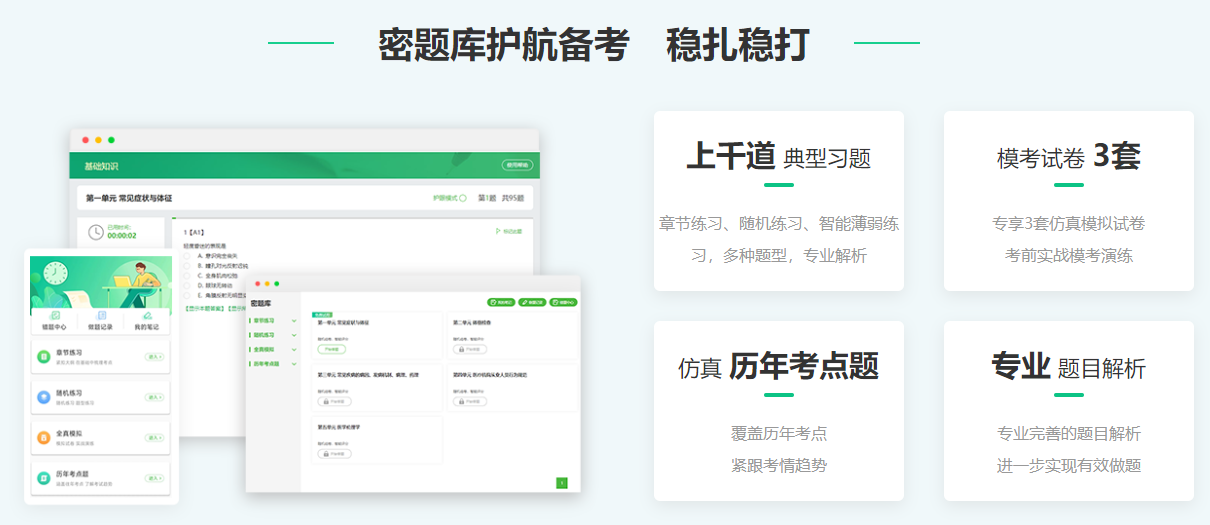Select answer option A radio button
1210x525 pixels.
(x=186, y=256)
